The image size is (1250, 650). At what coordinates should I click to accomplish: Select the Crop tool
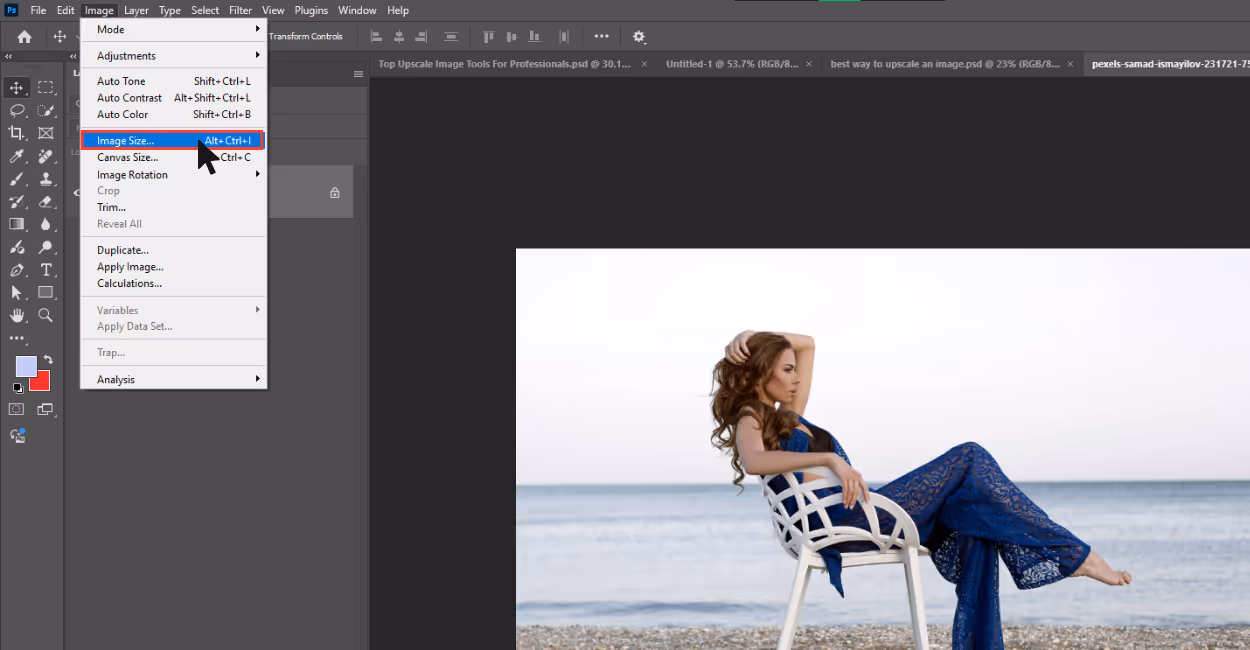[17, 133]
